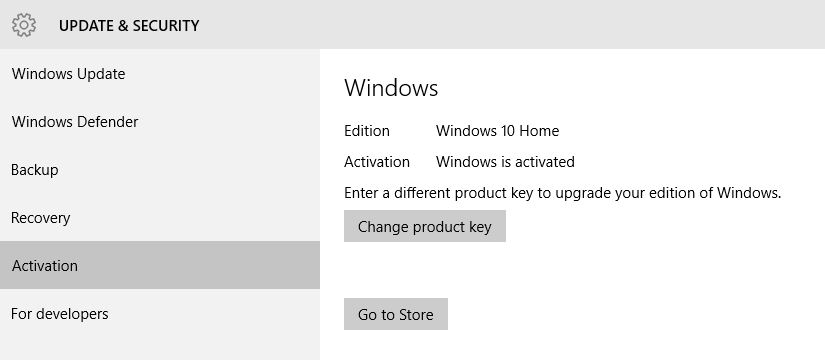Click empty header bar right of the title
Image resolution: width=825 pixels, height=360 pixels.
tap(510, 25)
